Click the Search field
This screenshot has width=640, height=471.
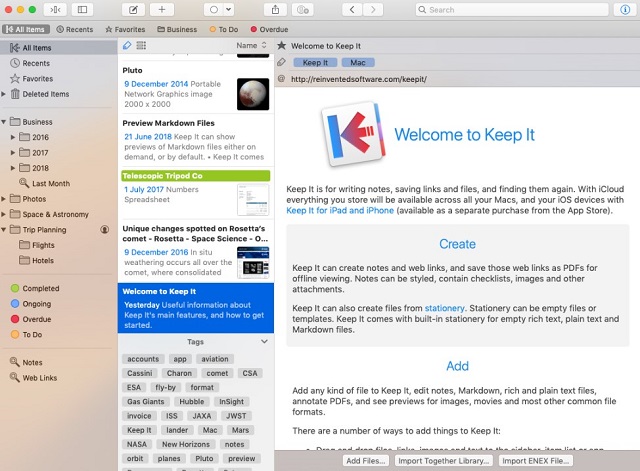click(512, 9)
